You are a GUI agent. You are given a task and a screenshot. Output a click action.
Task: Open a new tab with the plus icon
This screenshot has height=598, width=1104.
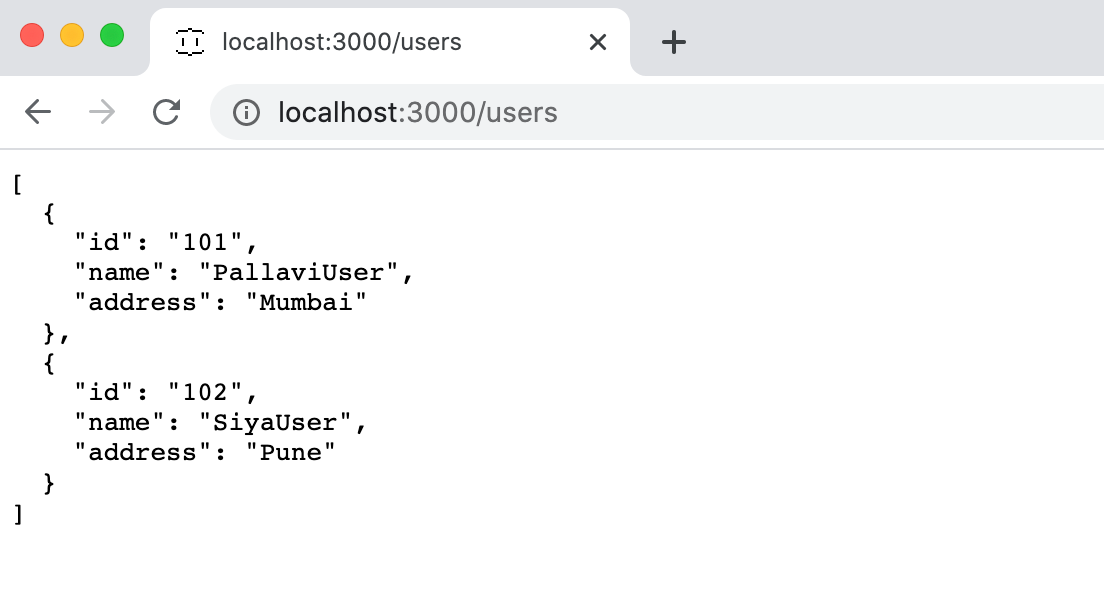pyautogui.click(x=673, y=42)
